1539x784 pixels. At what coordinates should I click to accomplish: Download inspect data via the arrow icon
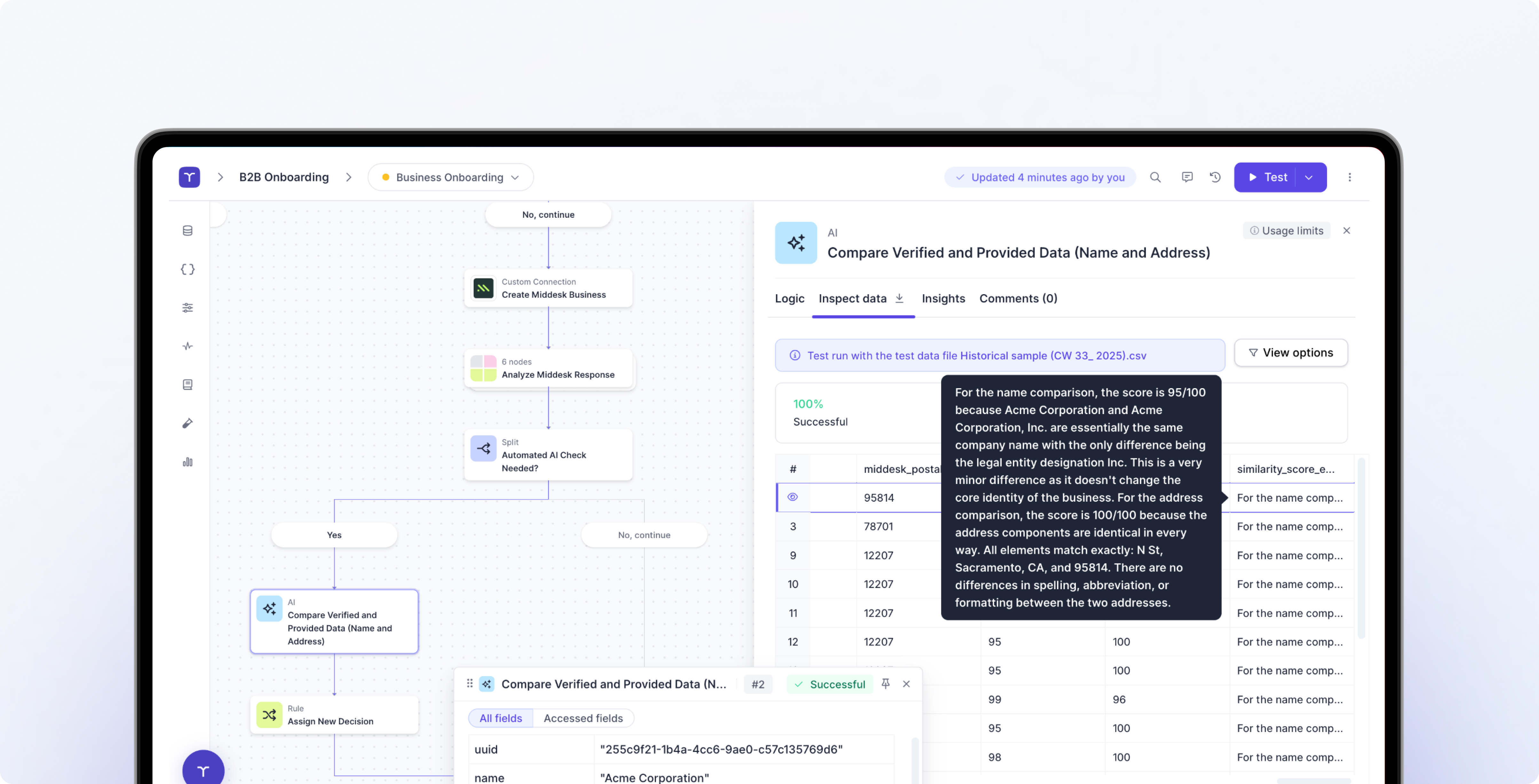tap(899, 298)
